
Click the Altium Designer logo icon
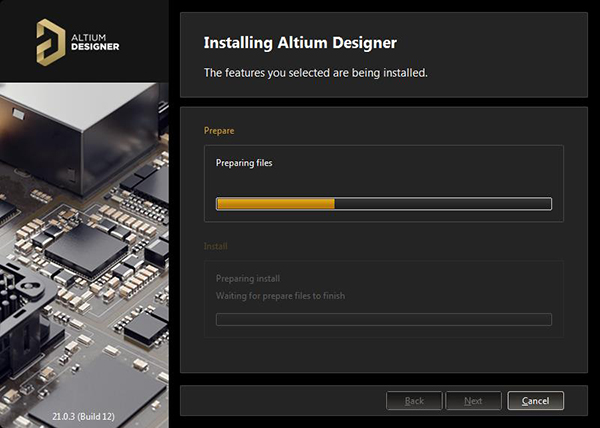[x=51, y=42]
